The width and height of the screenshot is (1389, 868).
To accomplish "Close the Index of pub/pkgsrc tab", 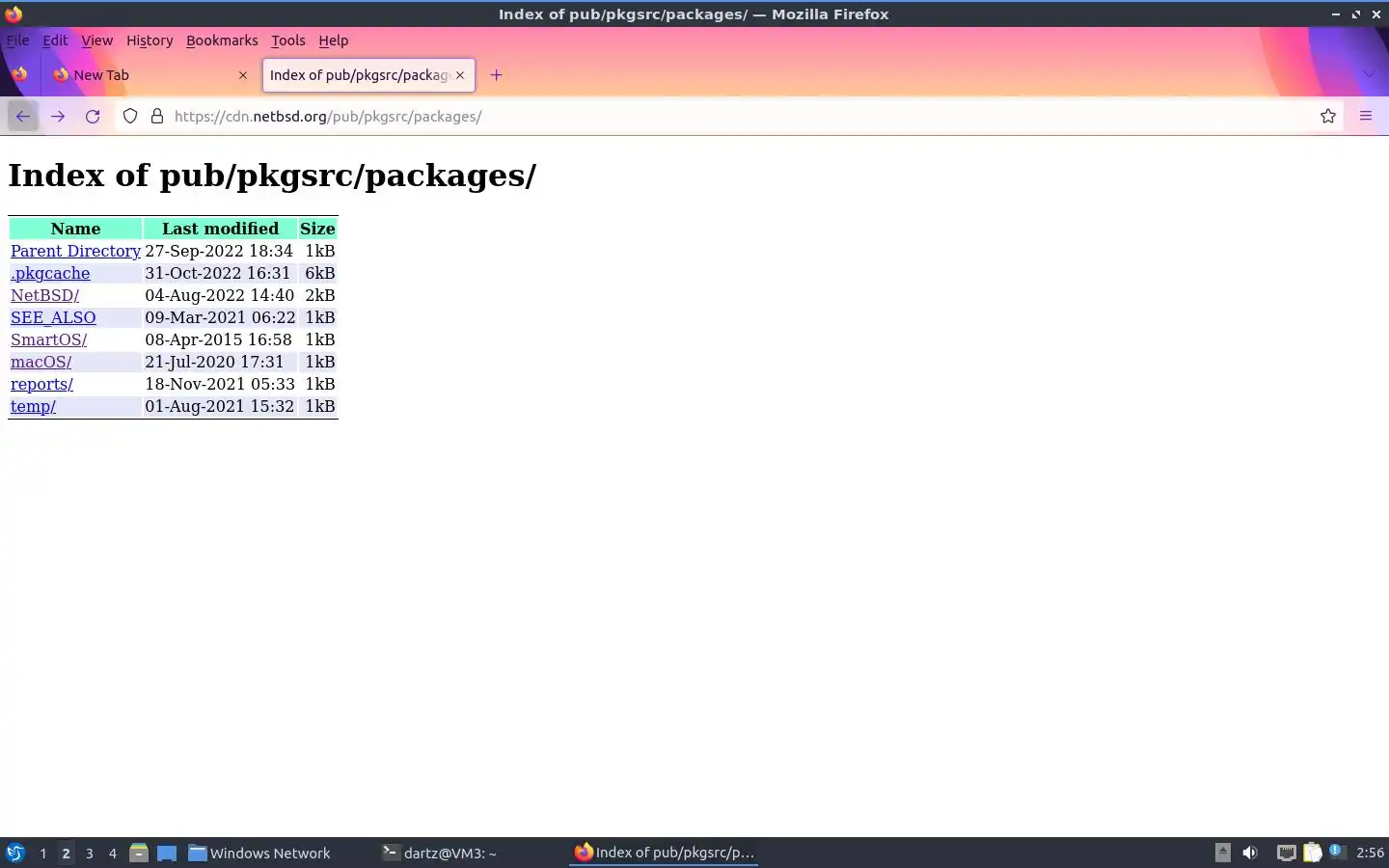I will (460, 75).
